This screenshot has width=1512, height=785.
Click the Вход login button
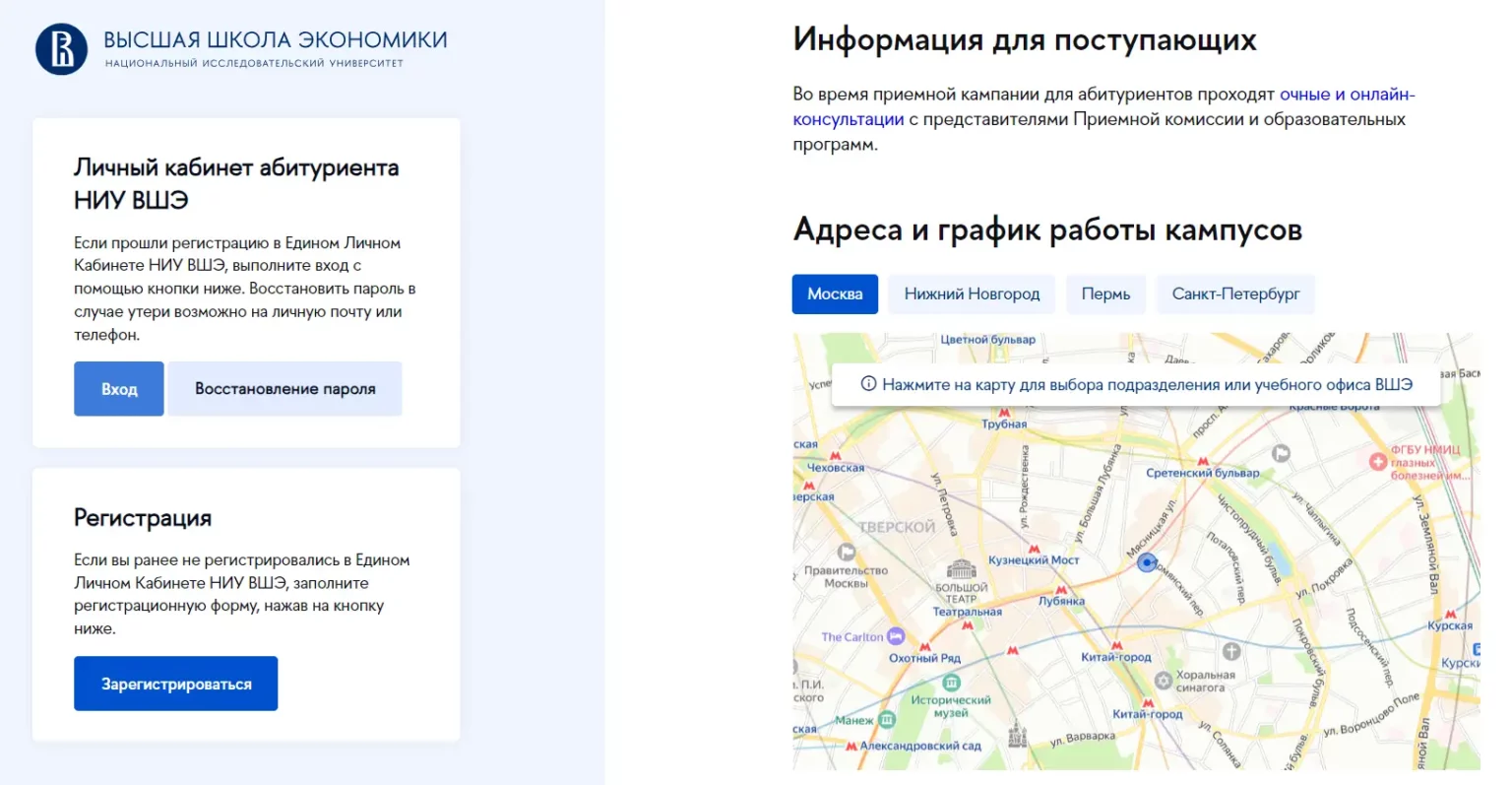tap(119, 389)
